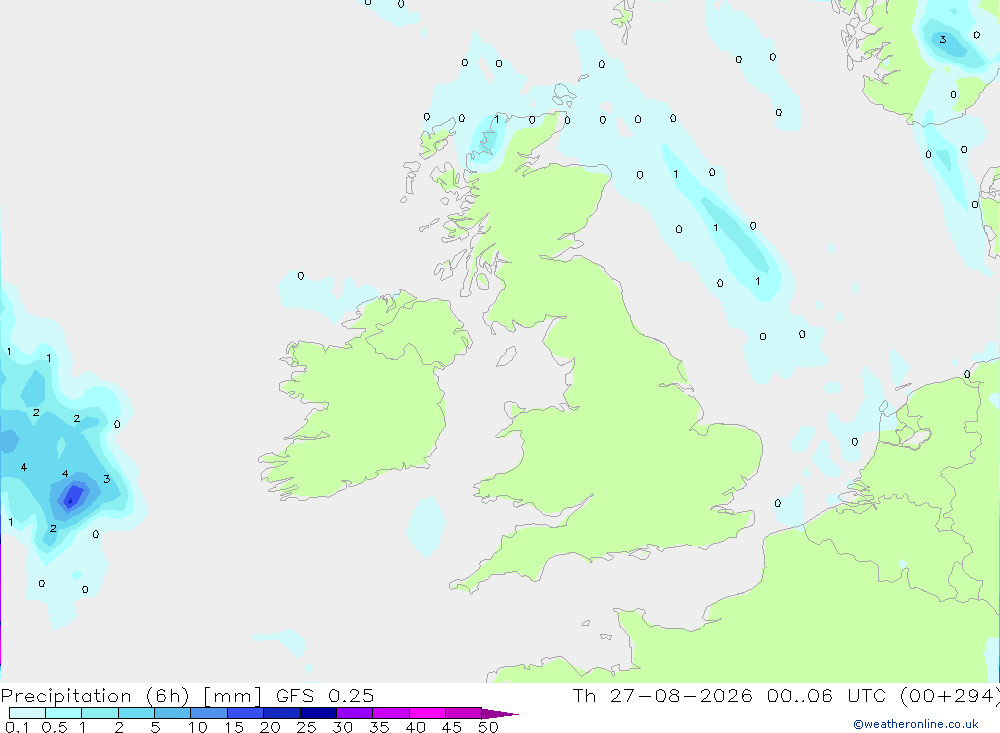Image resolution: width=1000 pixels, height=733 pixels.
Task: Click the "40" legend scale label
Action: point(415,727)
